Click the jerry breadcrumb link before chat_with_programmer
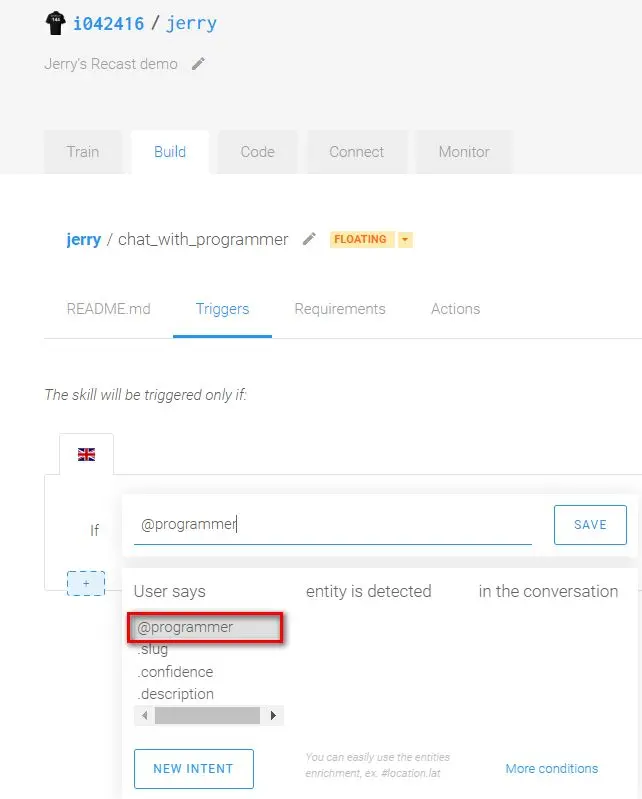 coord(84,239)
